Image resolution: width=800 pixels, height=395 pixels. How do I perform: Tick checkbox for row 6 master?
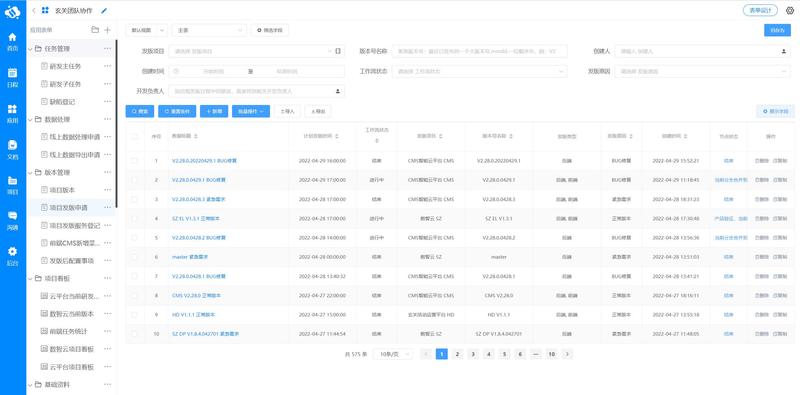coord(135,257)
